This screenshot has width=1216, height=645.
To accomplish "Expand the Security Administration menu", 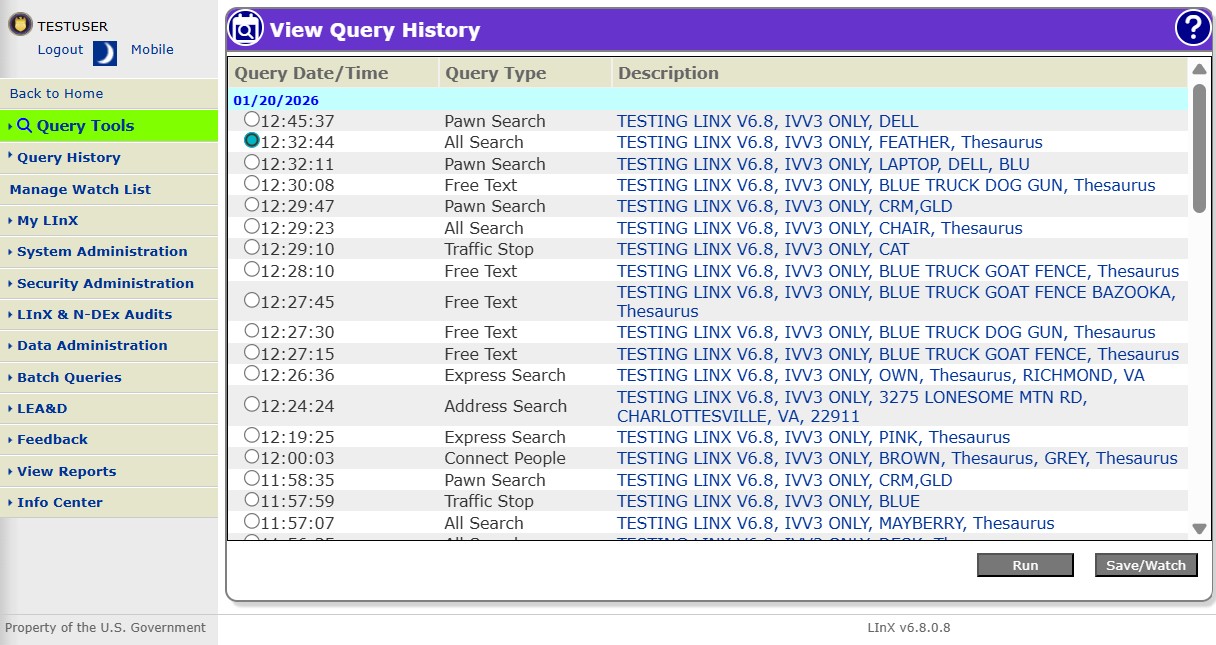I will [x=109, y=284].
